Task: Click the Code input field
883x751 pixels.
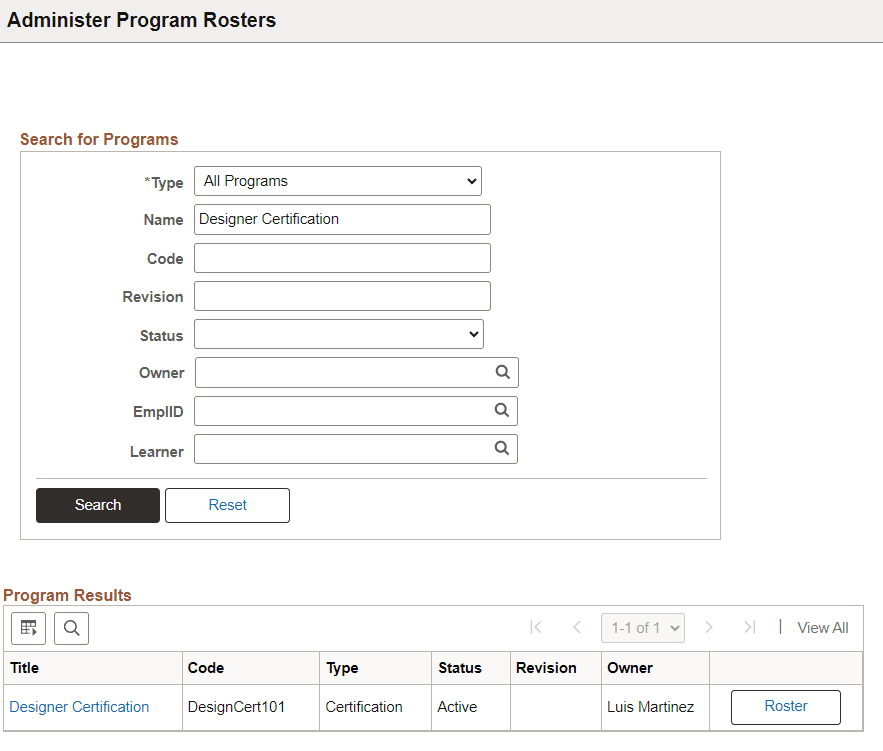Action: [x=342, y=257]
